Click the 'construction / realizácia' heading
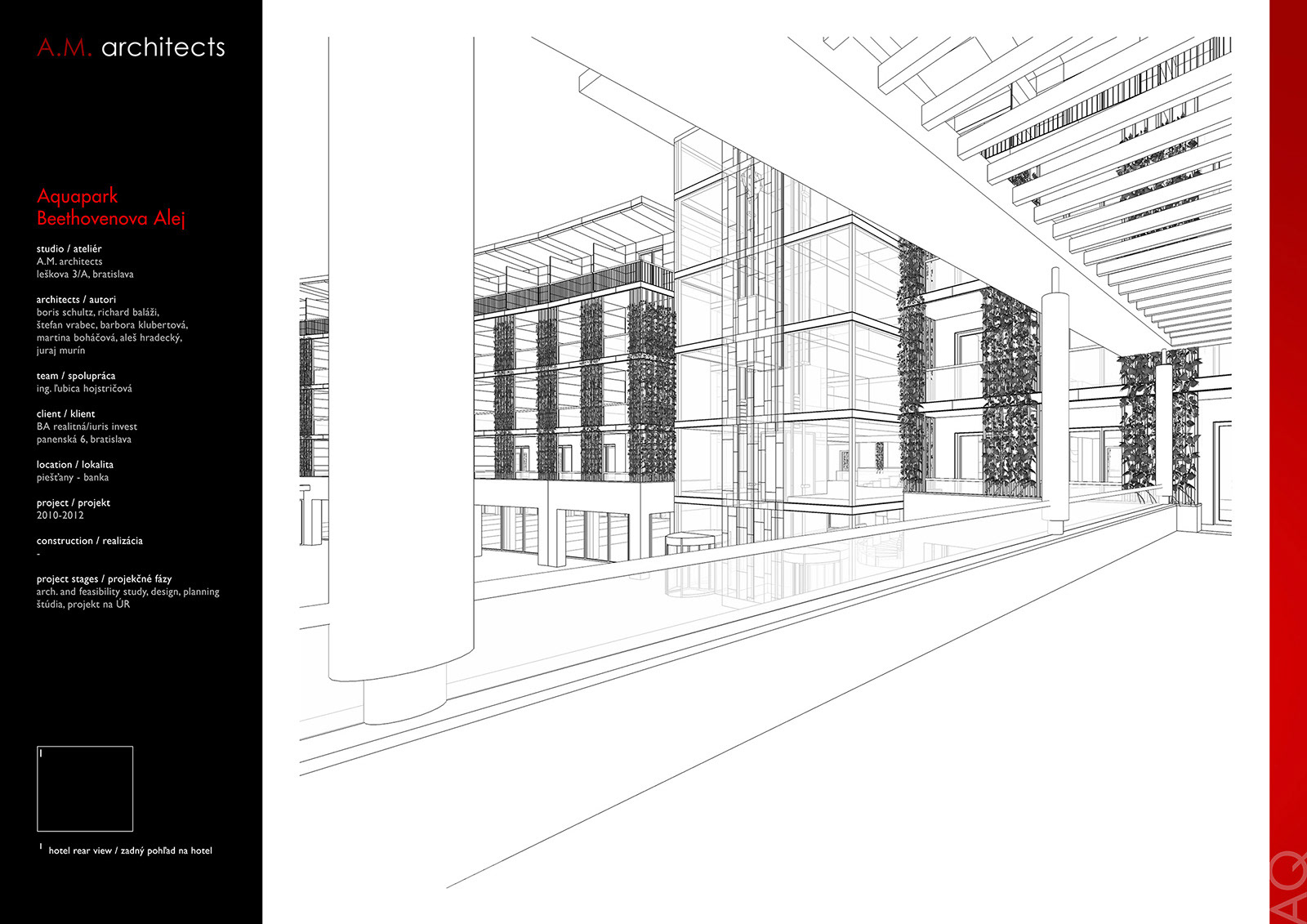The image size is (1307, 924). coord(90,541)
